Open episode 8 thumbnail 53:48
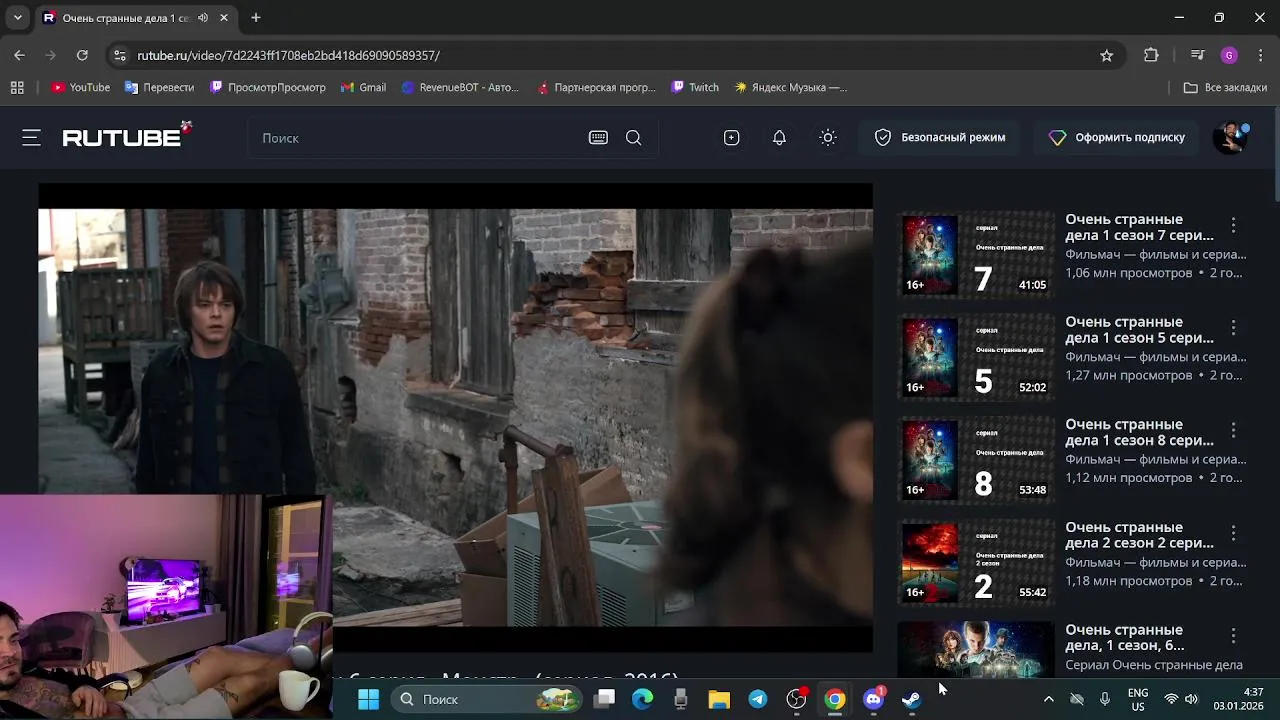This screenshot has width=1280, height=720. (976, 460)
